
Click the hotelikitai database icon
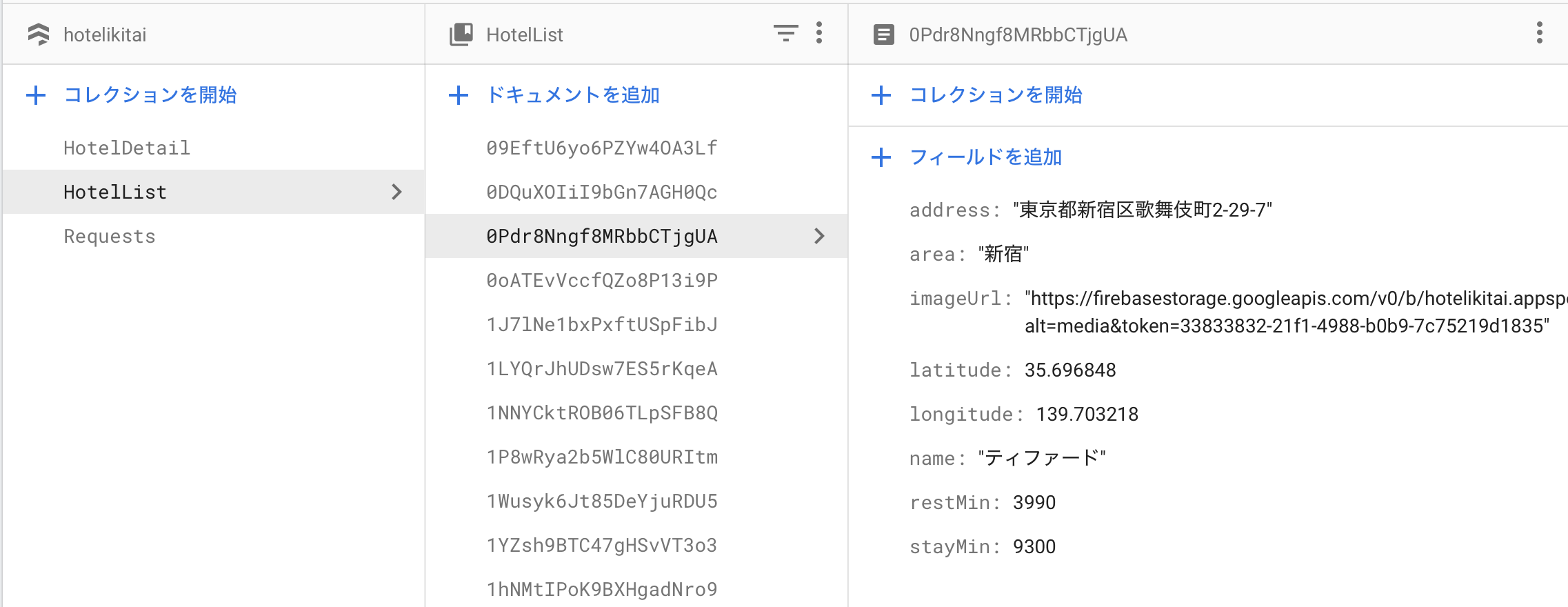(x=39, y=33)
